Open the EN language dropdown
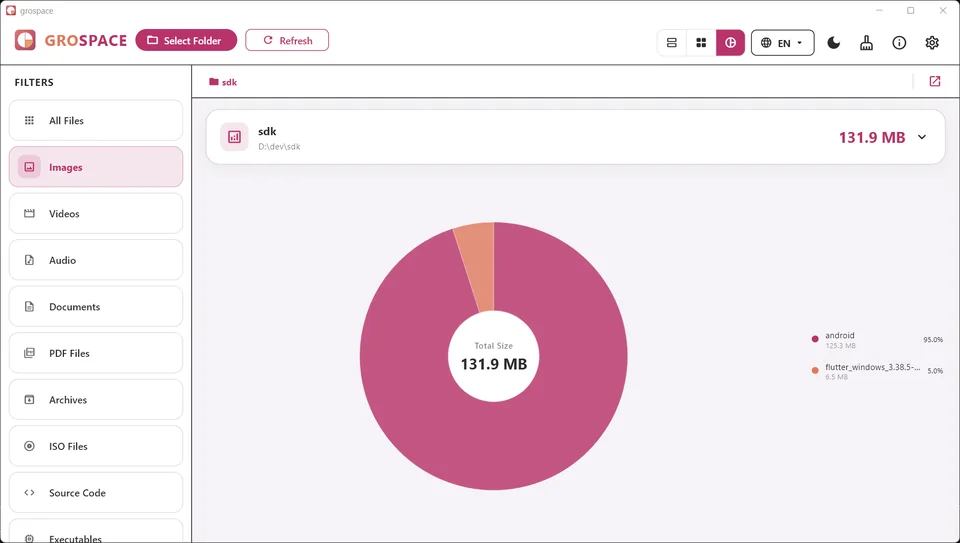 782,43
